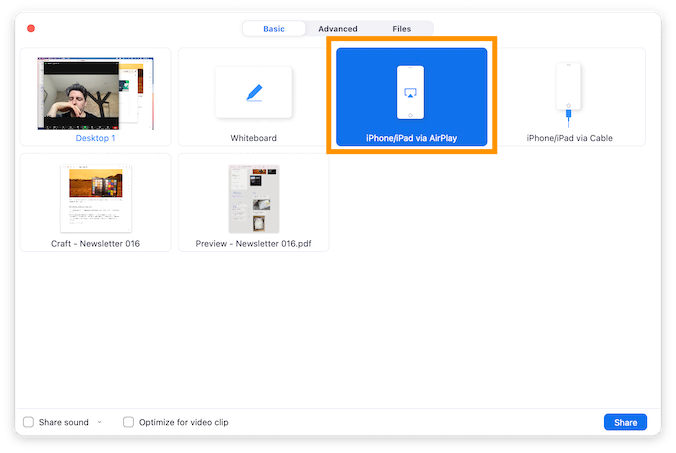Click the 'iPhone/iPad via AirPlay' label
Image resolution: width=676 pixels, height=453 pixels.
point(411,138)
